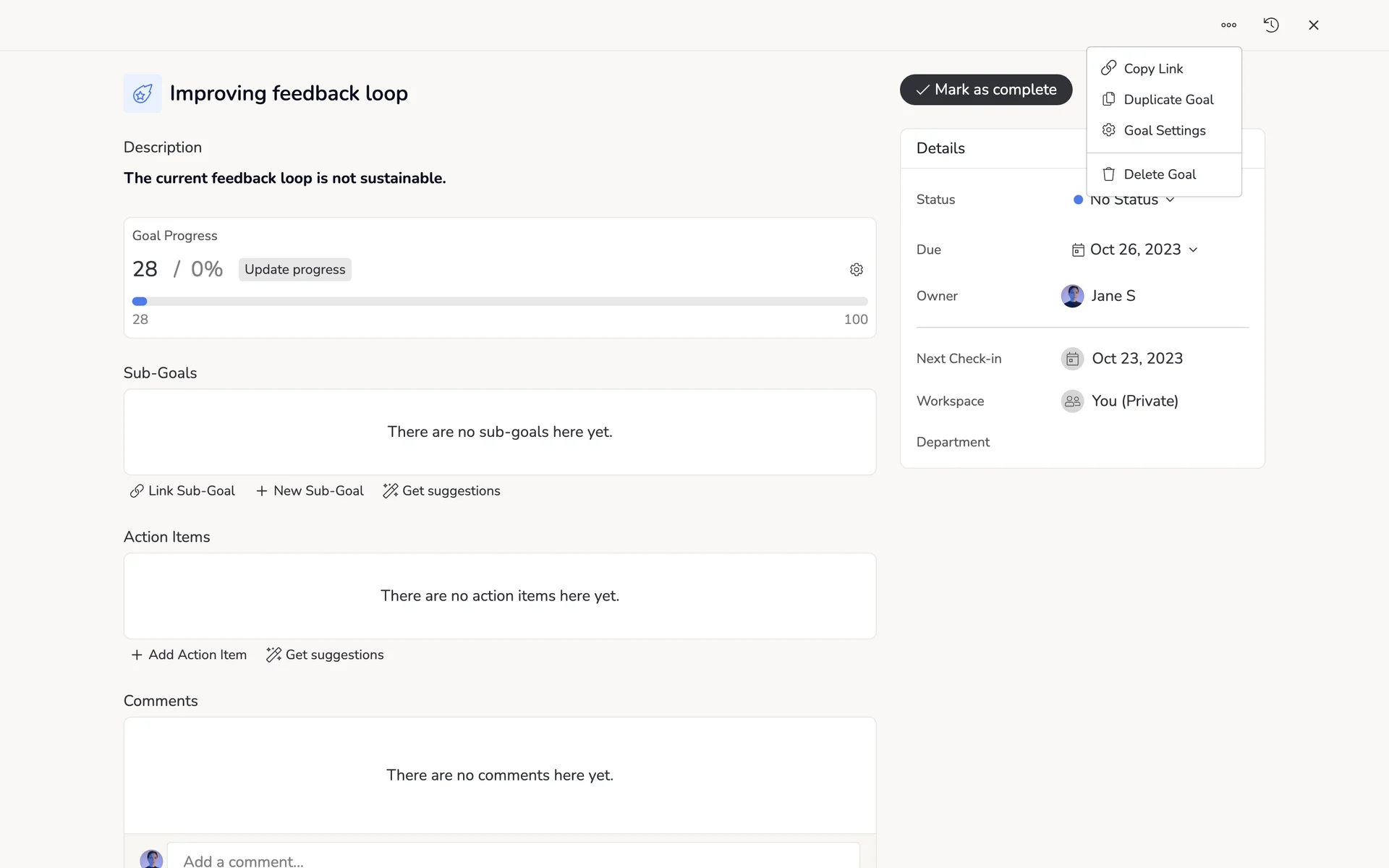Open Goal Progress gear settings
The height and width of the screenshot is (868, 1389).
(857, 270)
